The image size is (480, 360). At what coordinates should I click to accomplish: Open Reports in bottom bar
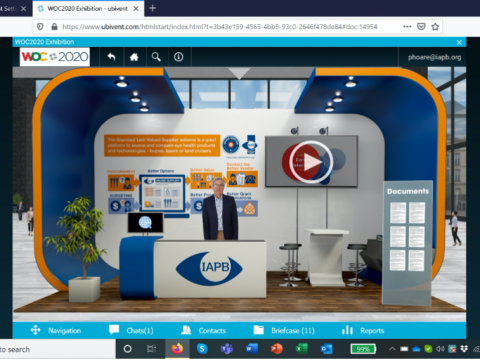tap(363, 330)
